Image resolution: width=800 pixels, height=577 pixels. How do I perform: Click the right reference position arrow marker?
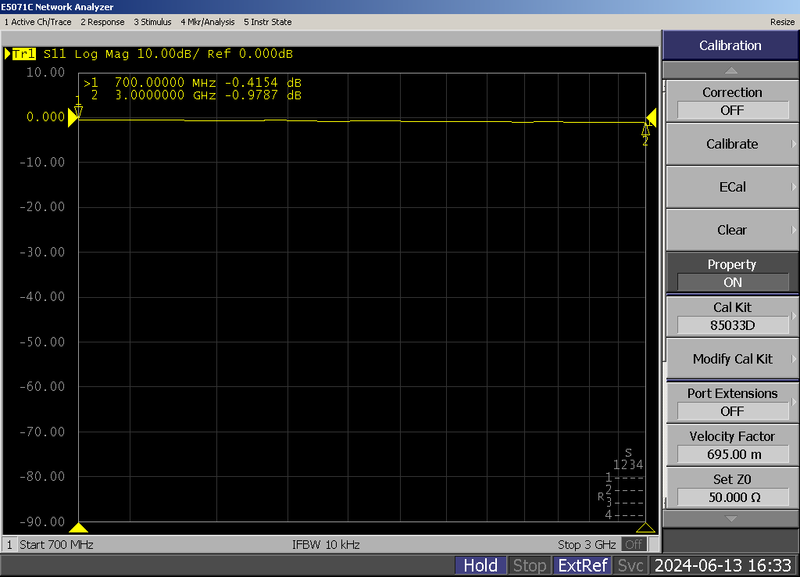click(652, 118)
